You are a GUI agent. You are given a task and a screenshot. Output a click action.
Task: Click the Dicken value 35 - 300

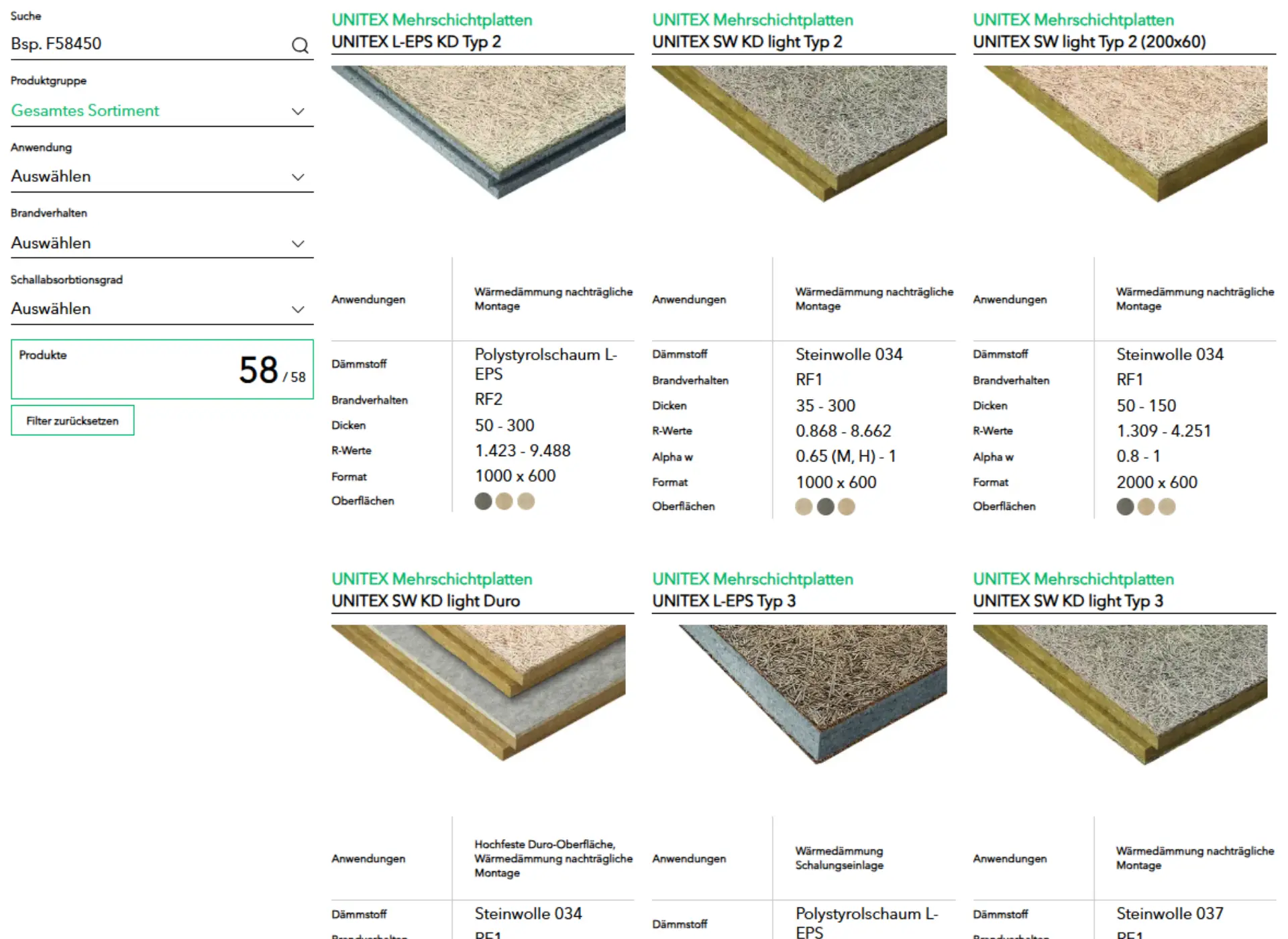coord(825,406)
